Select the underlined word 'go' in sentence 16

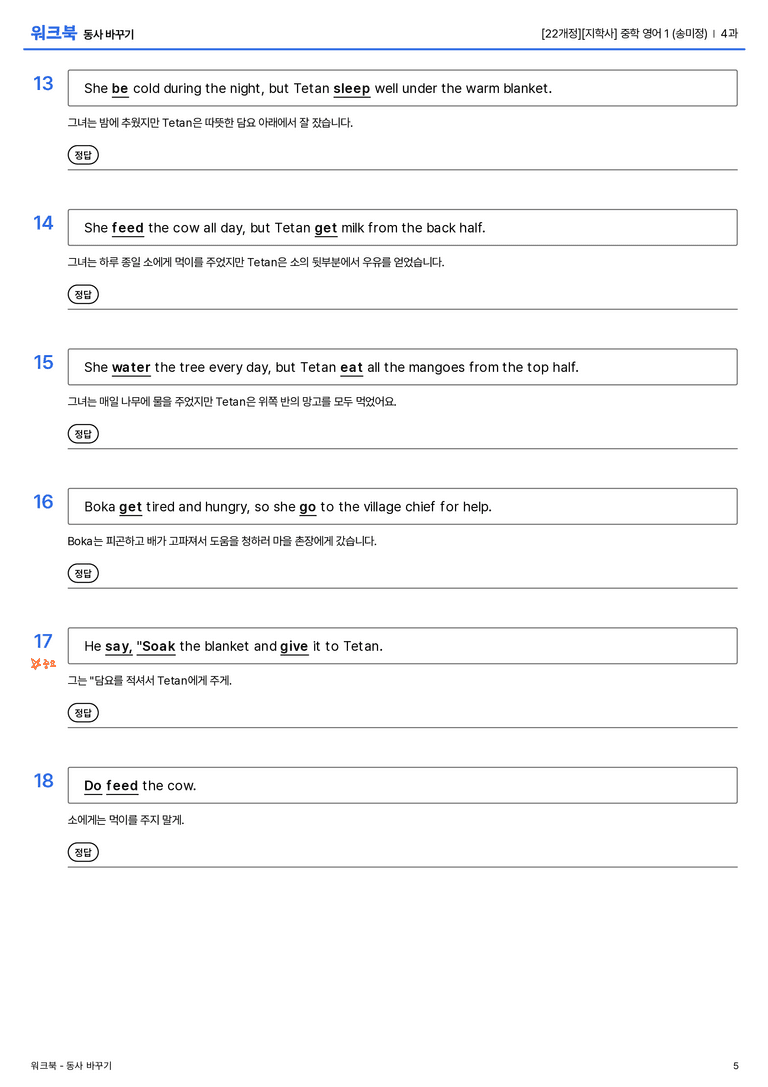click(x=308, y=507)
